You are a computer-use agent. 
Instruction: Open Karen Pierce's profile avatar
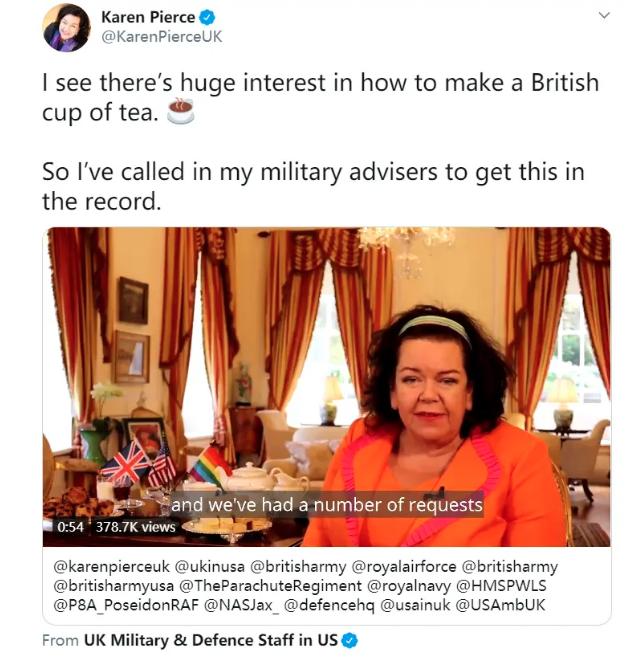click(66, 28)
